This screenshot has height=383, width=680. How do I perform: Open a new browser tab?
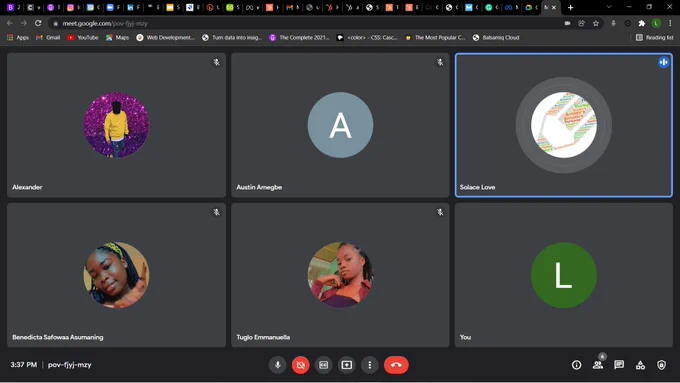tap(571, 7)
